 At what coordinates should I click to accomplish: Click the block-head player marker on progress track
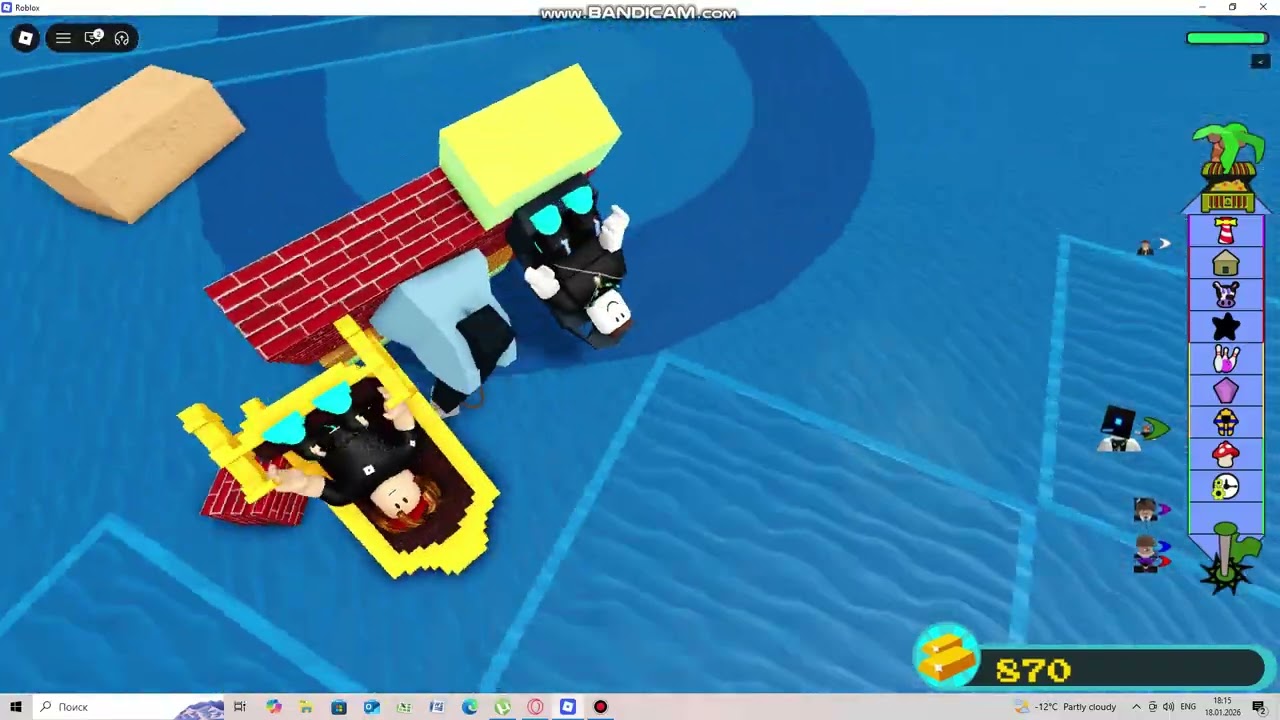pyautogui.click(x=1118, y=429)
